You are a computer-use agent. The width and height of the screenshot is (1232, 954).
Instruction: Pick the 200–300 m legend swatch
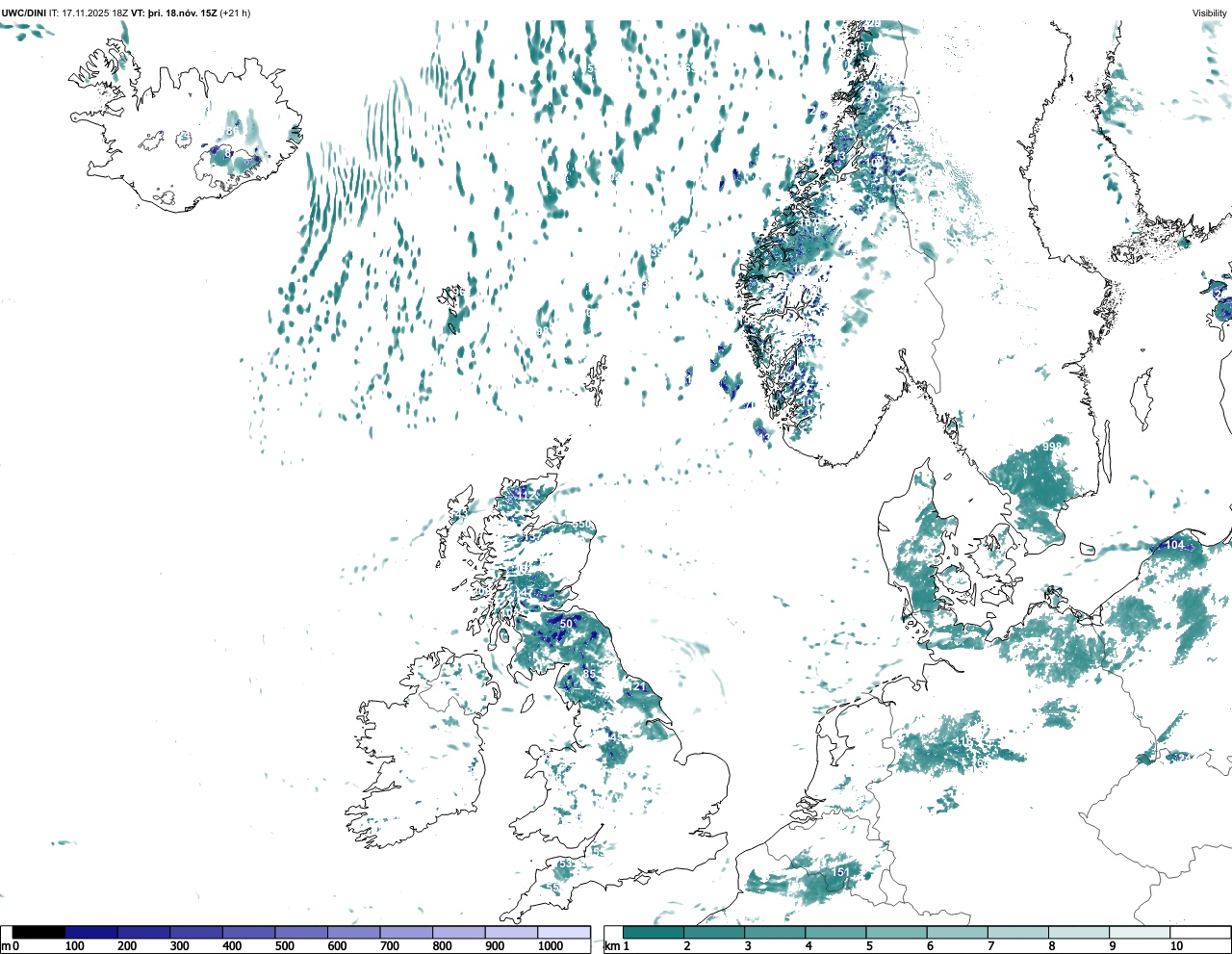[x=144, y=932]
